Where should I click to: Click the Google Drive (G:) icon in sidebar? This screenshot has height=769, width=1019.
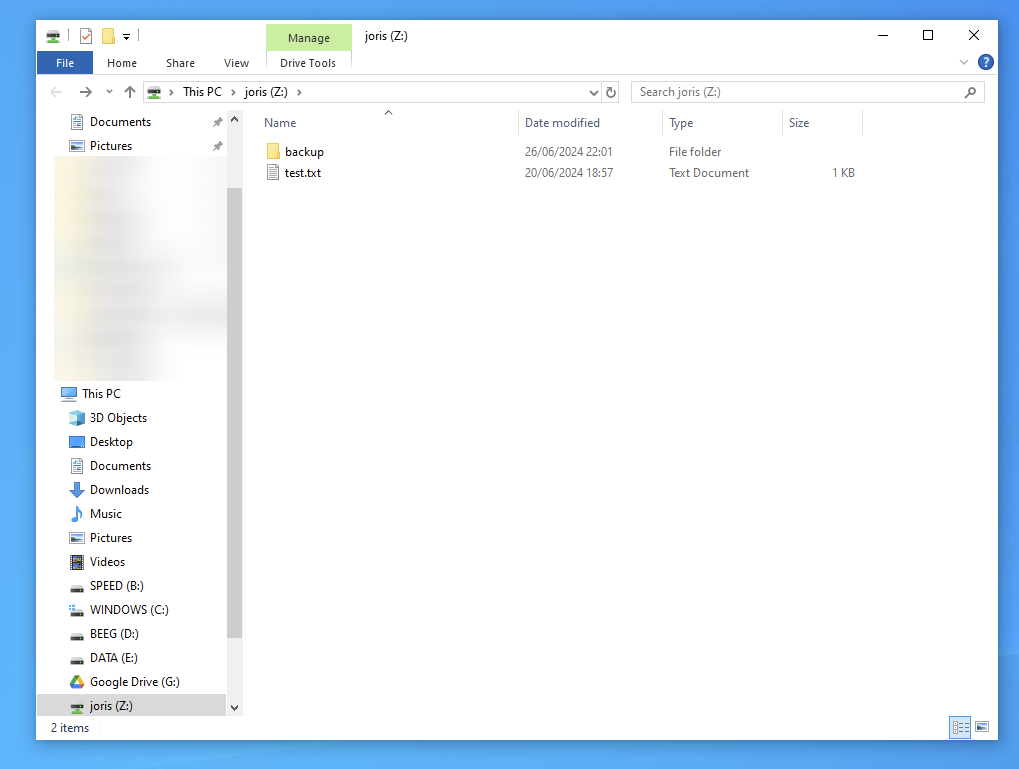(x=77, y=682)
